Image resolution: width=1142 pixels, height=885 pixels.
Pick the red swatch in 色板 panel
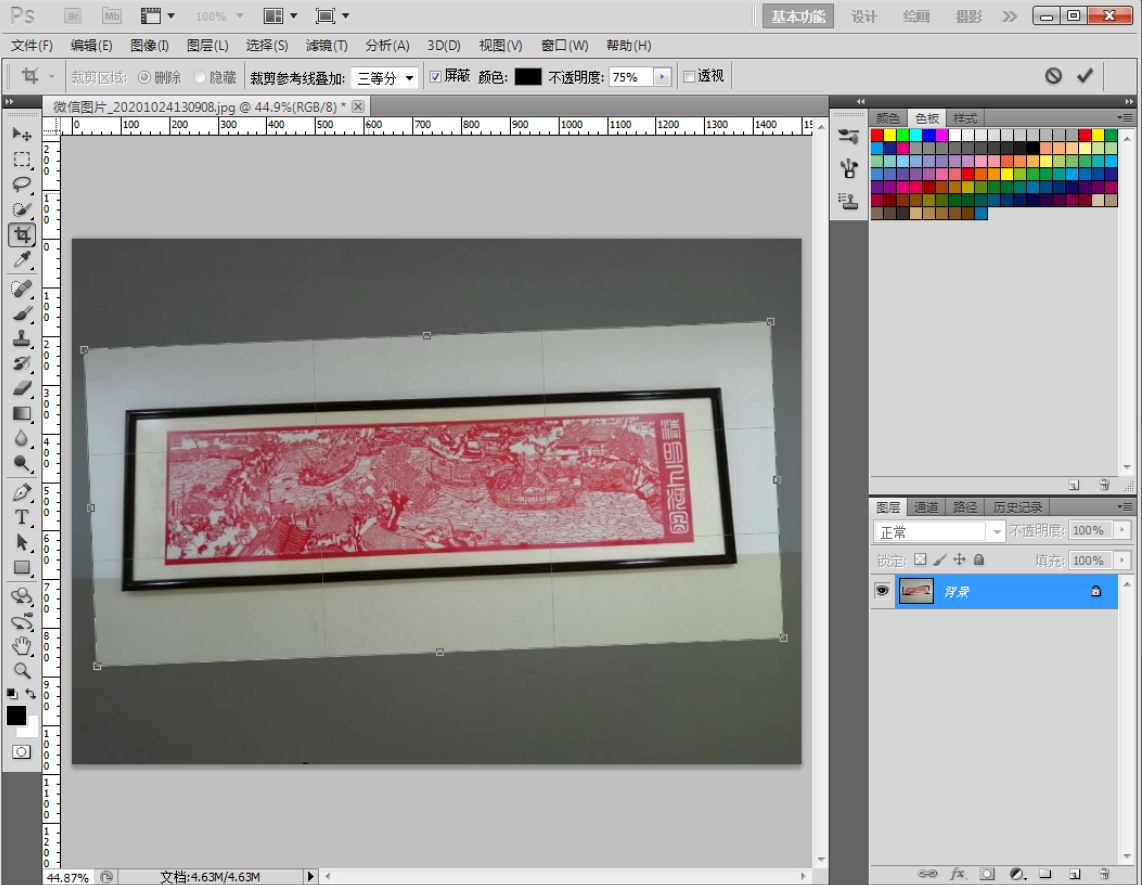pyautogui.click(x=877, y=135)
